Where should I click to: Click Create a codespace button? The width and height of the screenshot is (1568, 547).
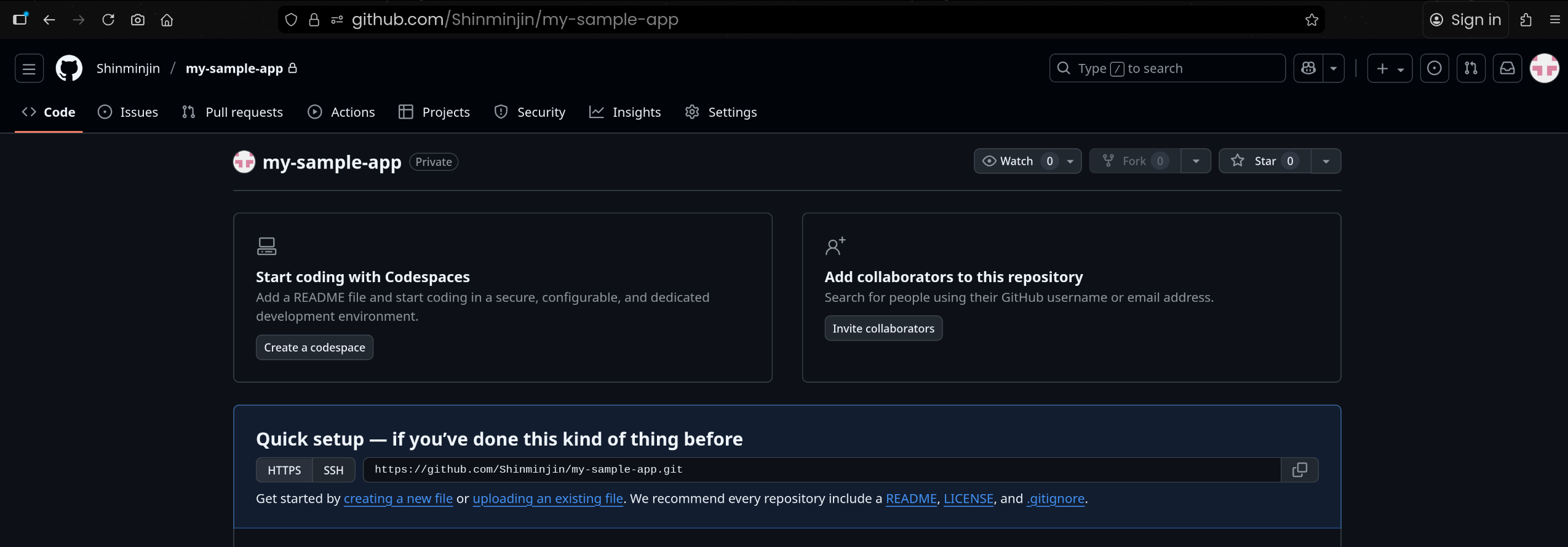tap(314, 347)
